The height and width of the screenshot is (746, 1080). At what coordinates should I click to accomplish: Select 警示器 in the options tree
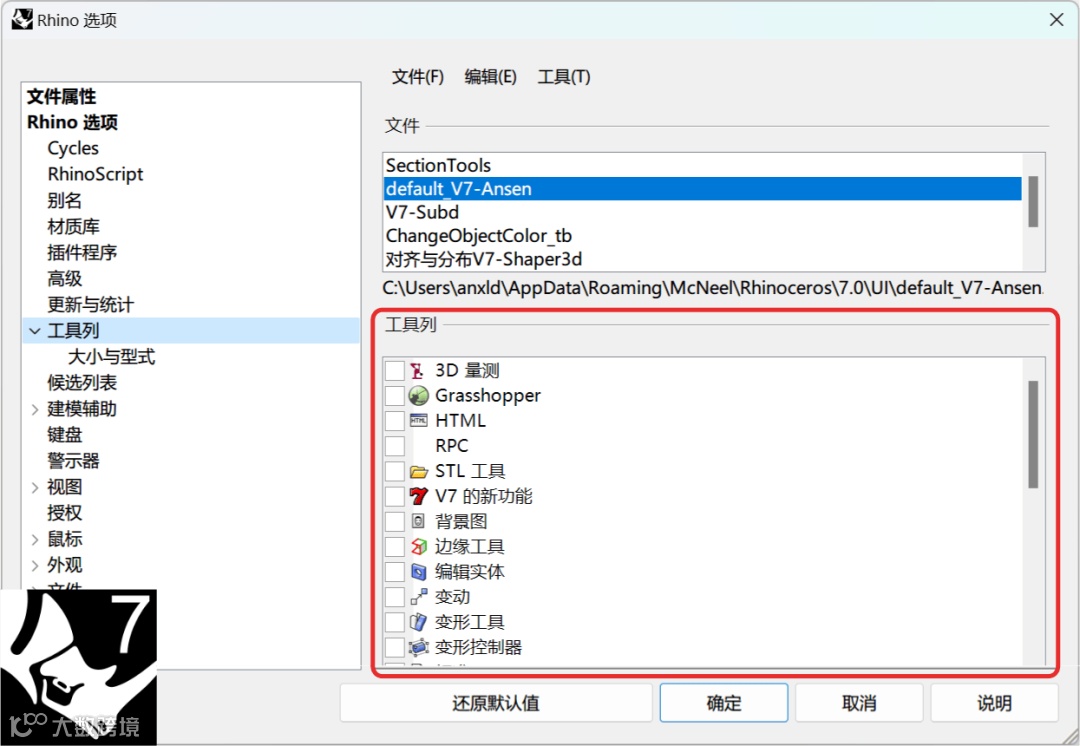coord(74,461)
